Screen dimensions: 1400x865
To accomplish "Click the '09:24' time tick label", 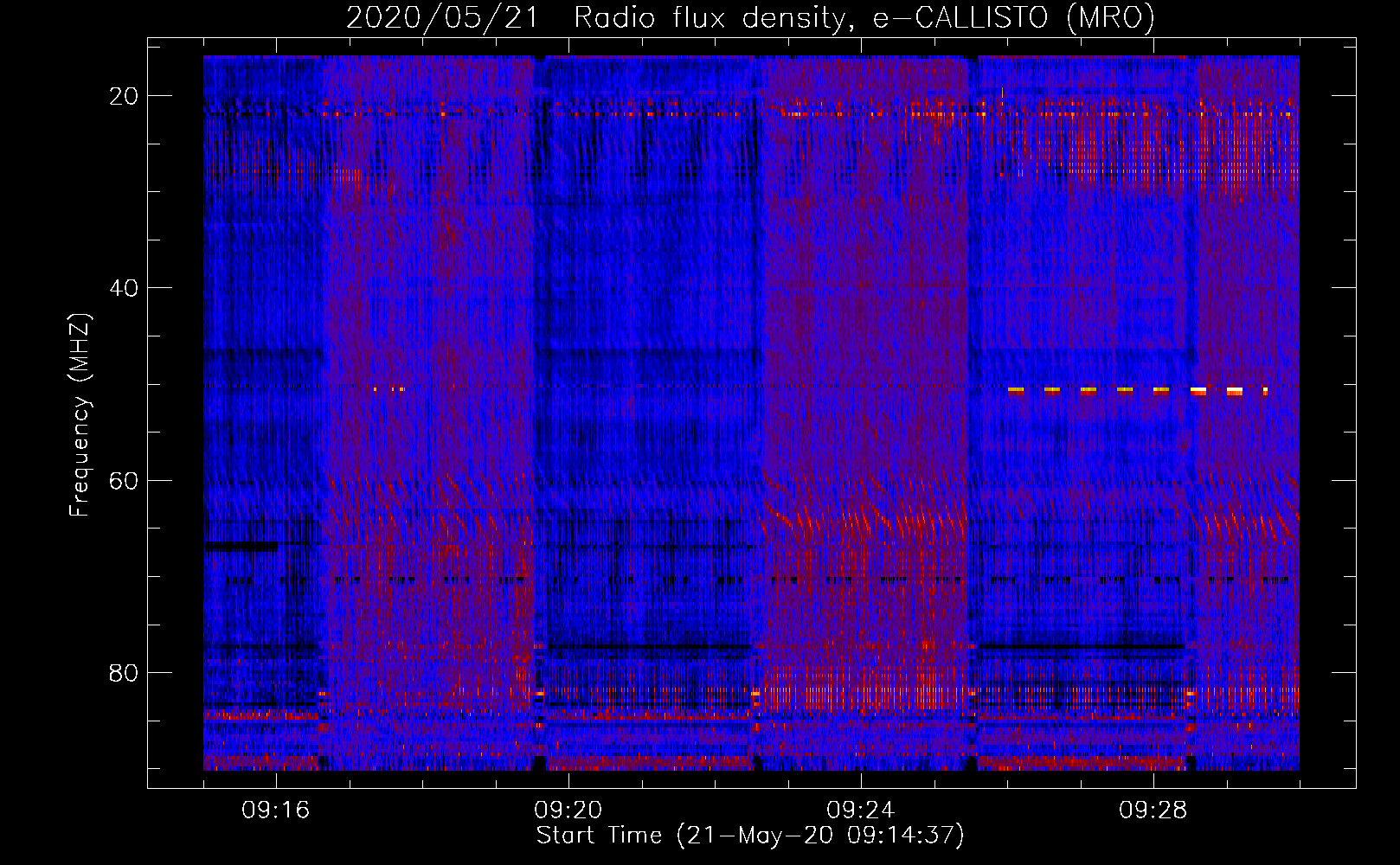I will (x=861, y=811).
